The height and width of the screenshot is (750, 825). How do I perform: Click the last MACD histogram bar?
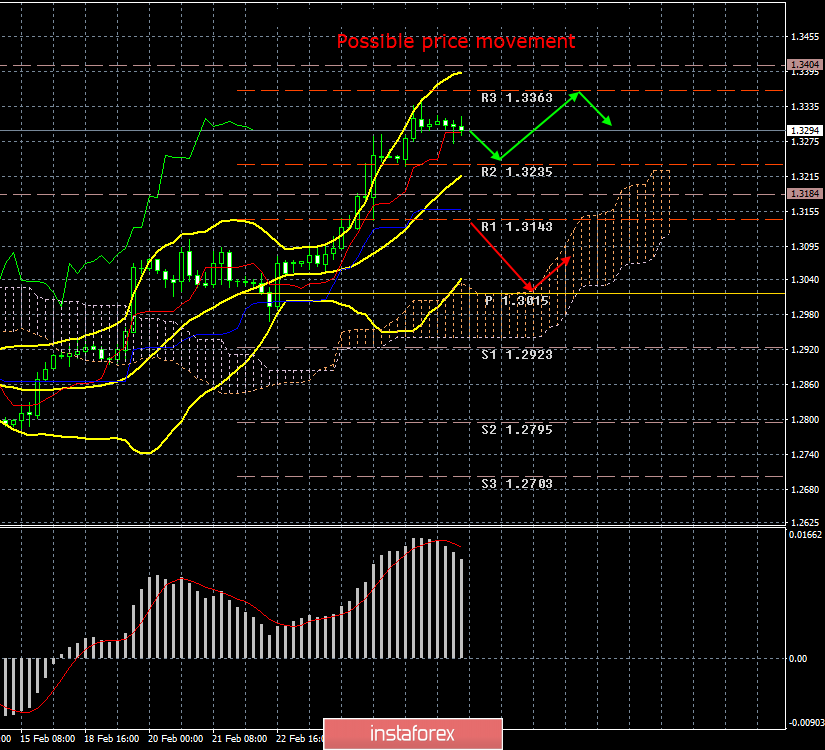coord(462,608)
